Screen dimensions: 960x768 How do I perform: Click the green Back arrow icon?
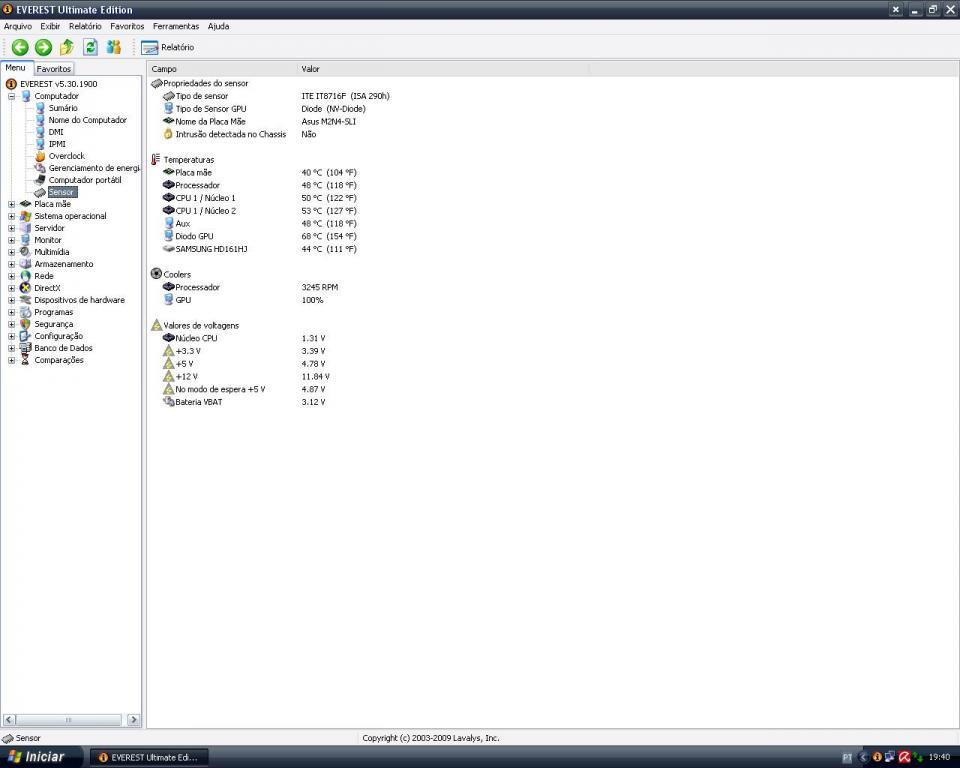pos(20,47)
